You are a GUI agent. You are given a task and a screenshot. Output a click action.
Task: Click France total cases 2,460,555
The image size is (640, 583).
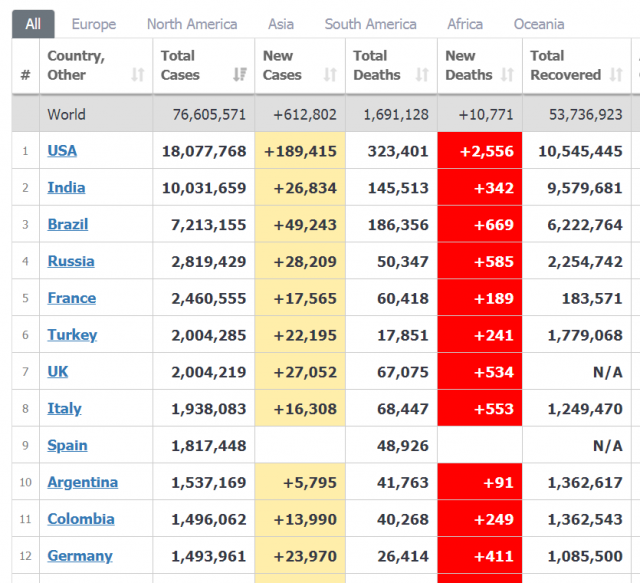[209, 298]
